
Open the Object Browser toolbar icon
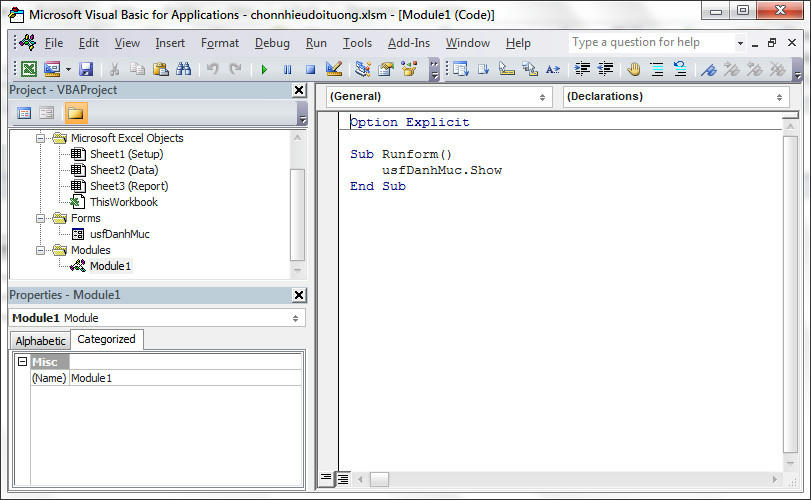coord(409,69)
